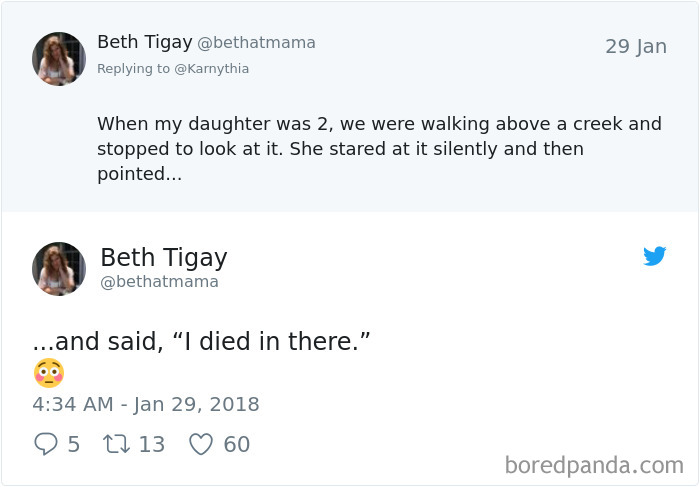This screenshot has width=700, height=487.
Task: Click the flushed face emoji
Action: (48, 373)
